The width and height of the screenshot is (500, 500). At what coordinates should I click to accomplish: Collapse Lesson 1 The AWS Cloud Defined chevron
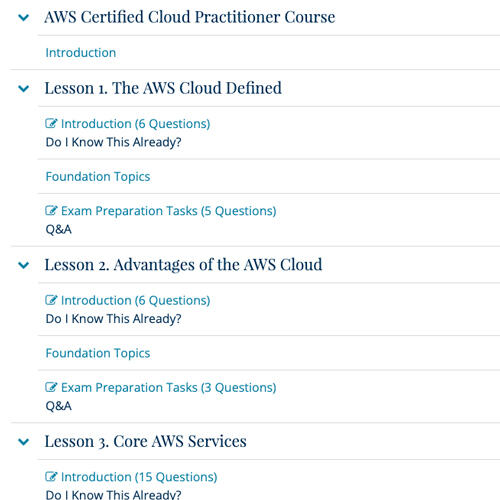click(24, 89)
